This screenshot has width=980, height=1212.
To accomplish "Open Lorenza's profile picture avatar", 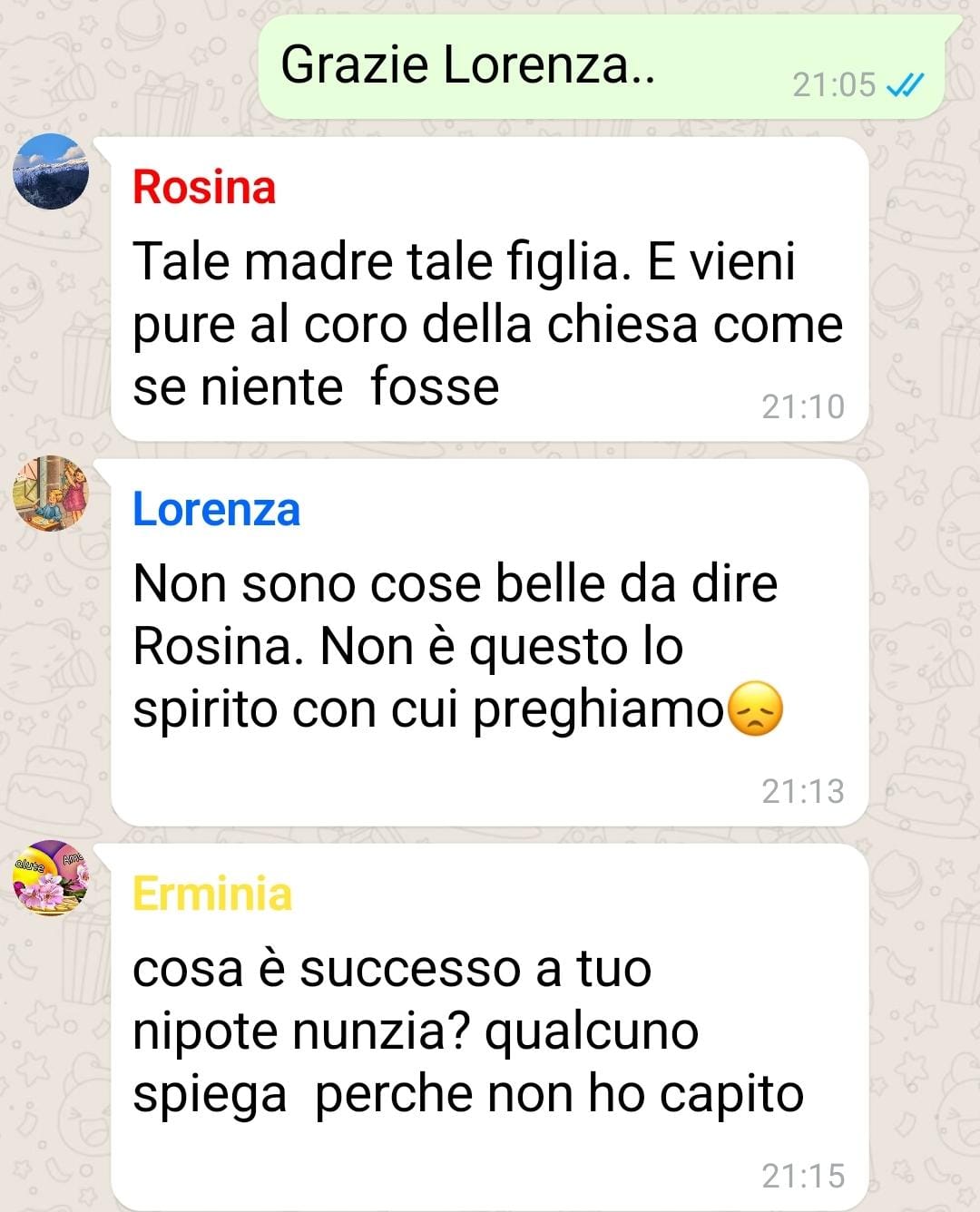I will [x=51, y=494].
